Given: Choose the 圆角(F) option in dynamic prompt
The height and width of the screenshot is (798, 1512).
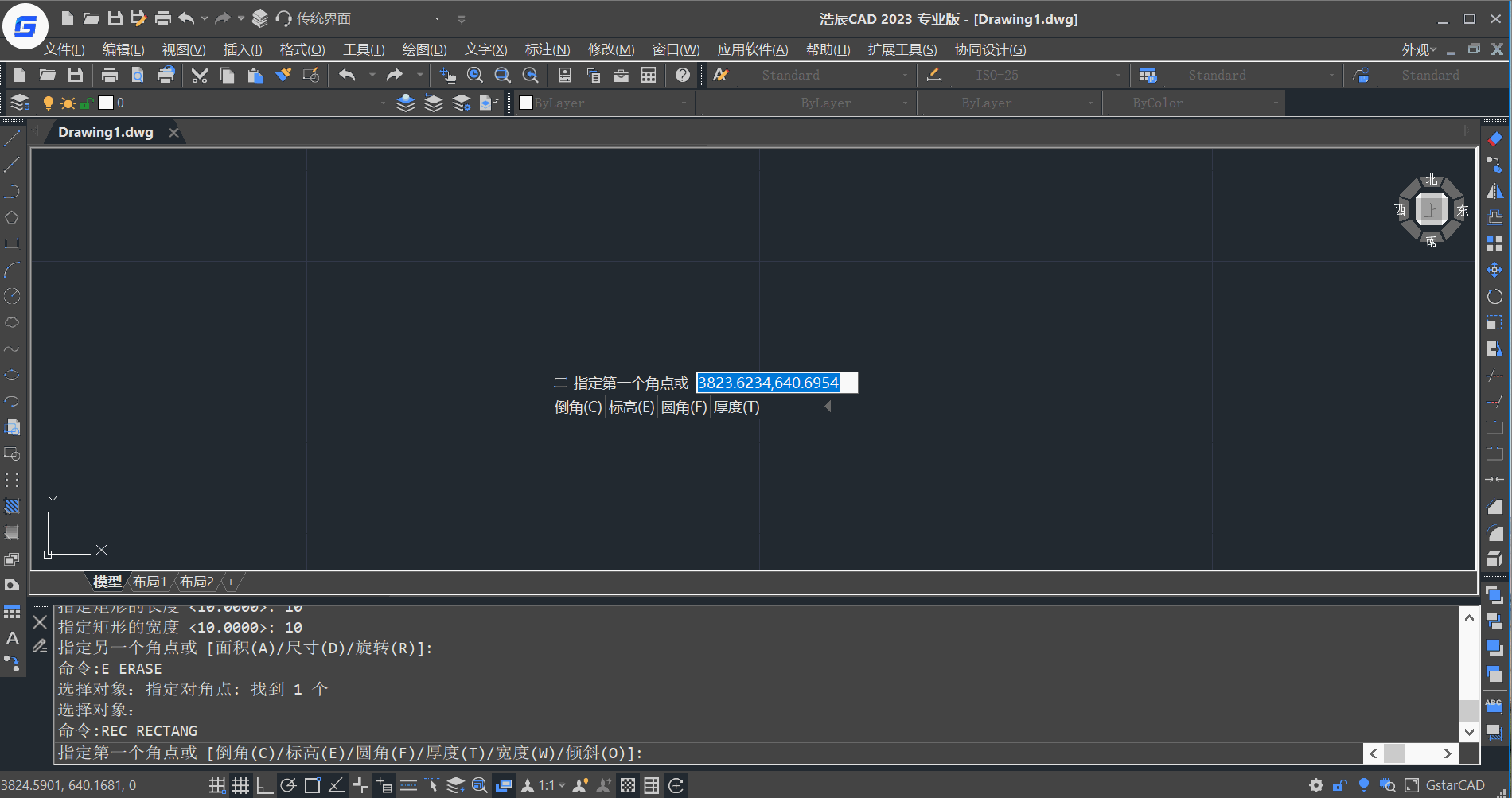Looking at the screenshot, I should pyautogui.click(x=684, y=407).
